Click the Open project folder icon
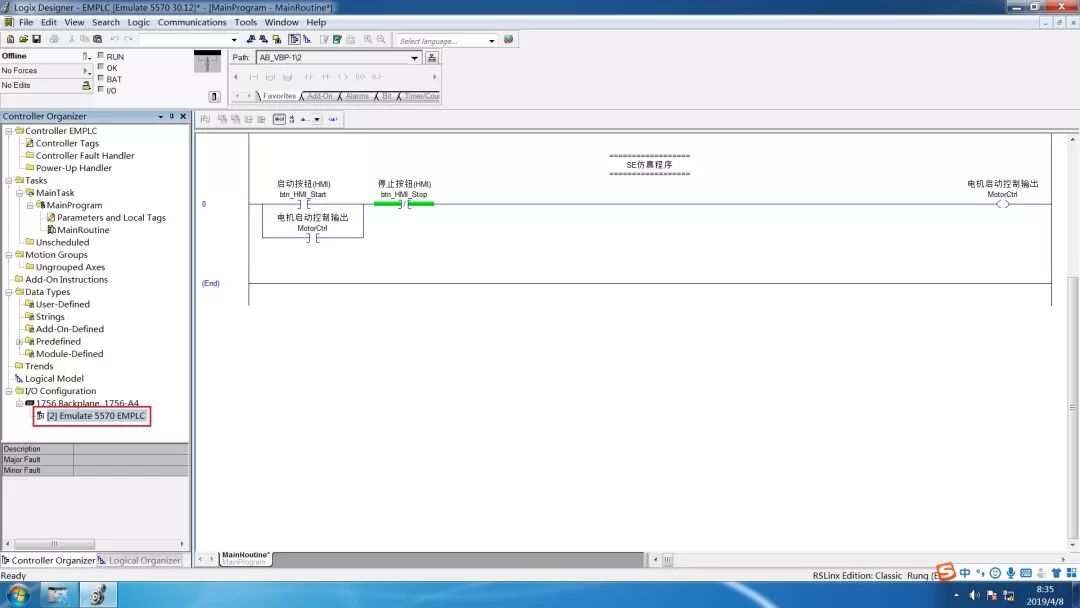The image size is (1080, 608). [x=23, y=39]
